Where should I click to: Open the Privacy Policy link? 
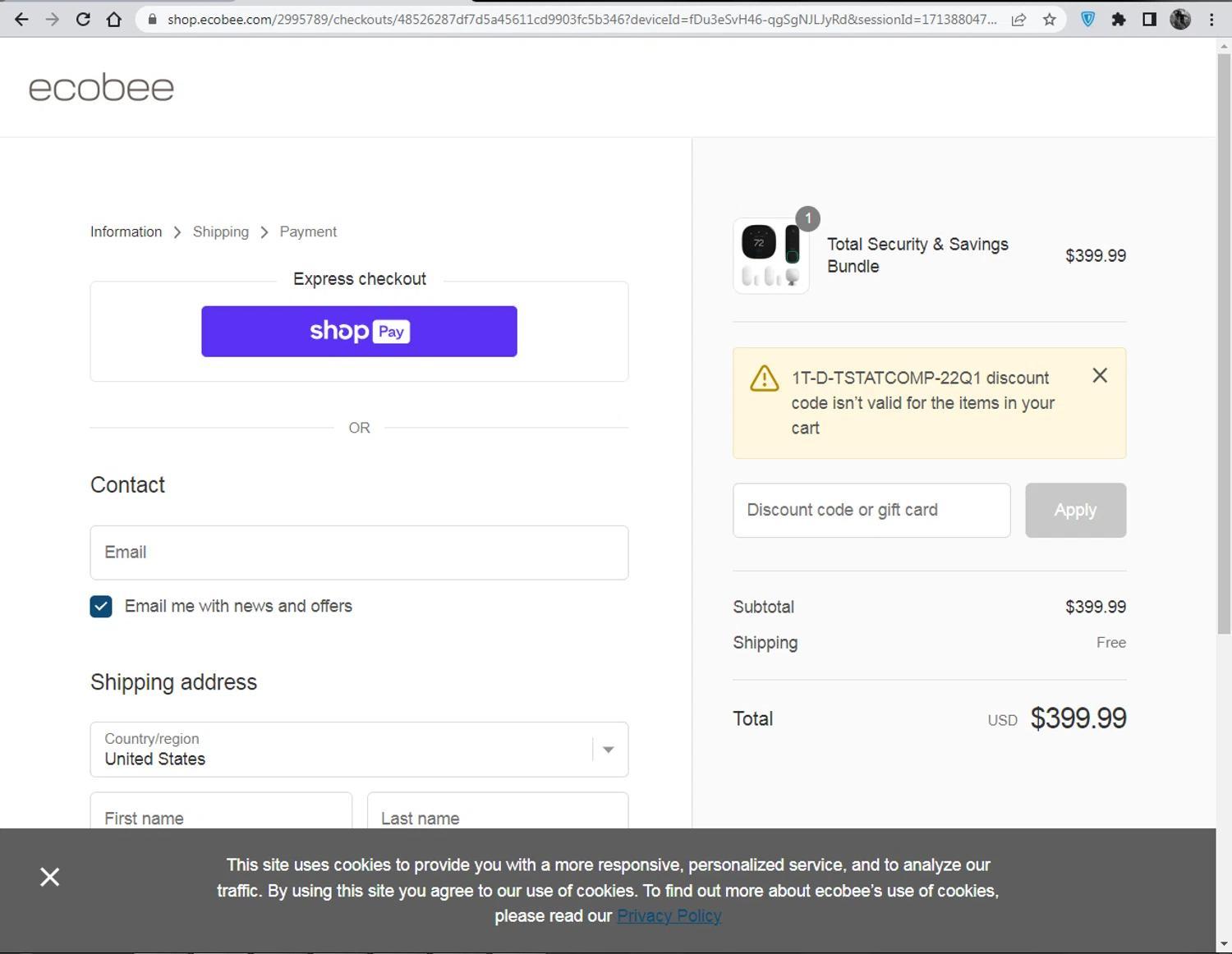tap(669, 916)
